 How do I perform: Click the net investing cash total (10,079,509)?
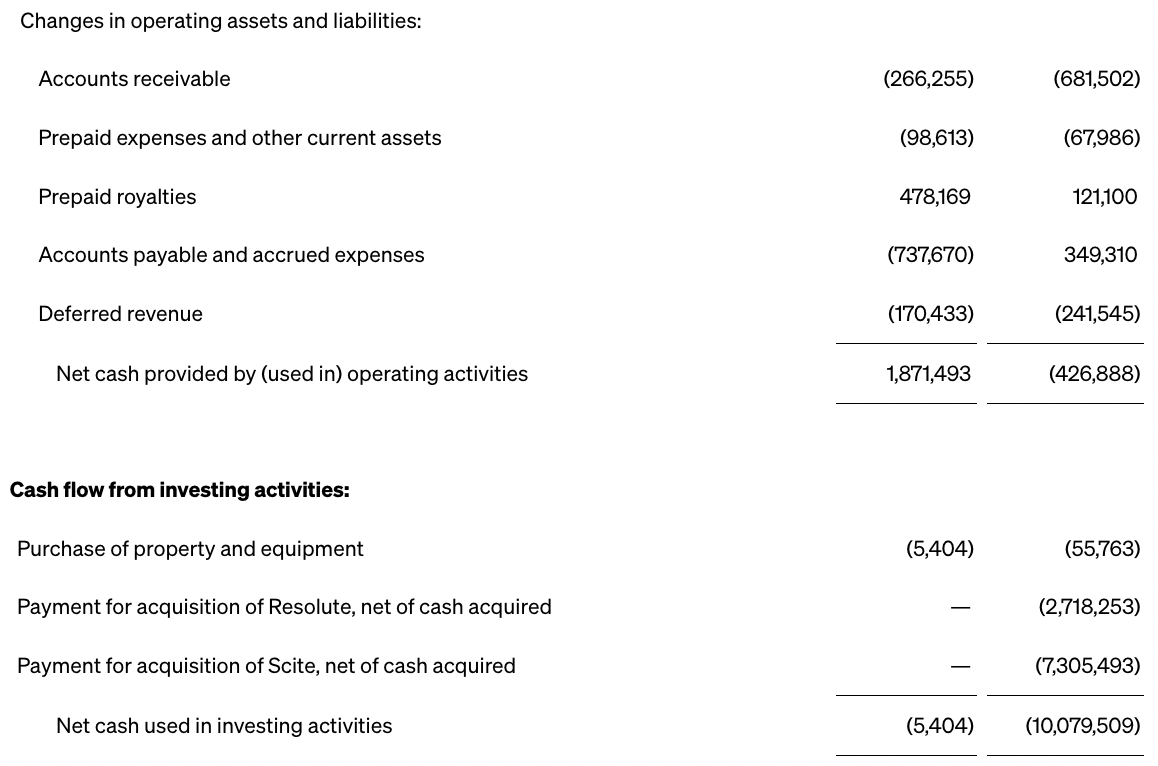(1082, 726)
